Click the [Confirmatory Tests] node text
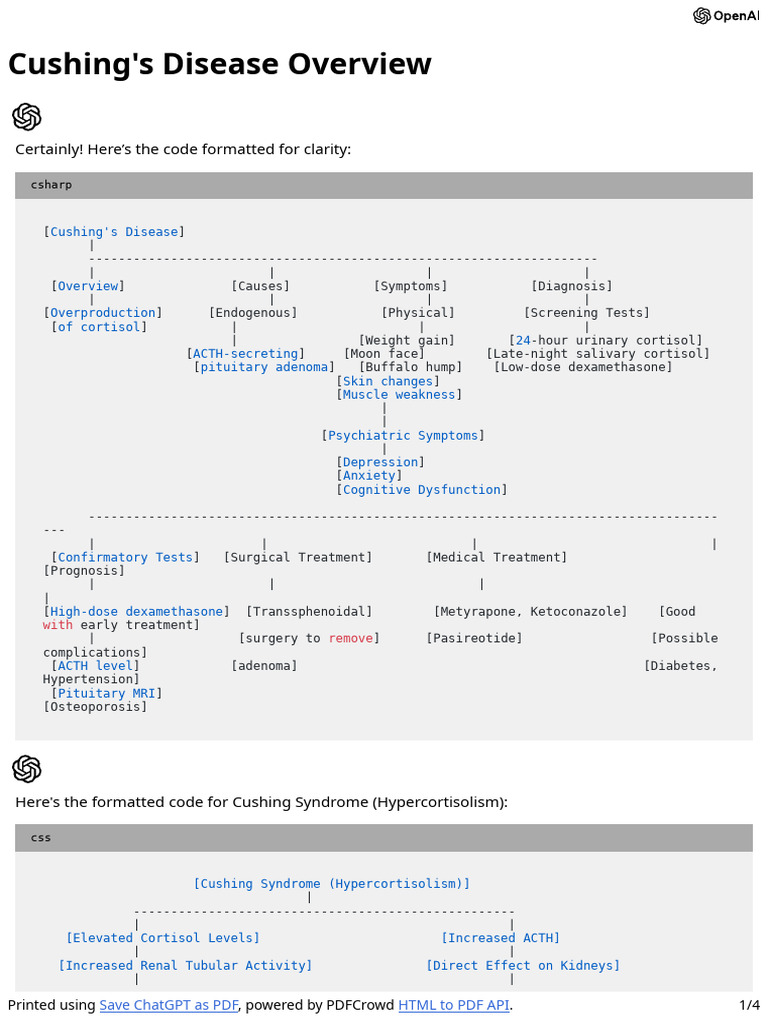The width and height of the screenshot is (768, 1024). 125,557
